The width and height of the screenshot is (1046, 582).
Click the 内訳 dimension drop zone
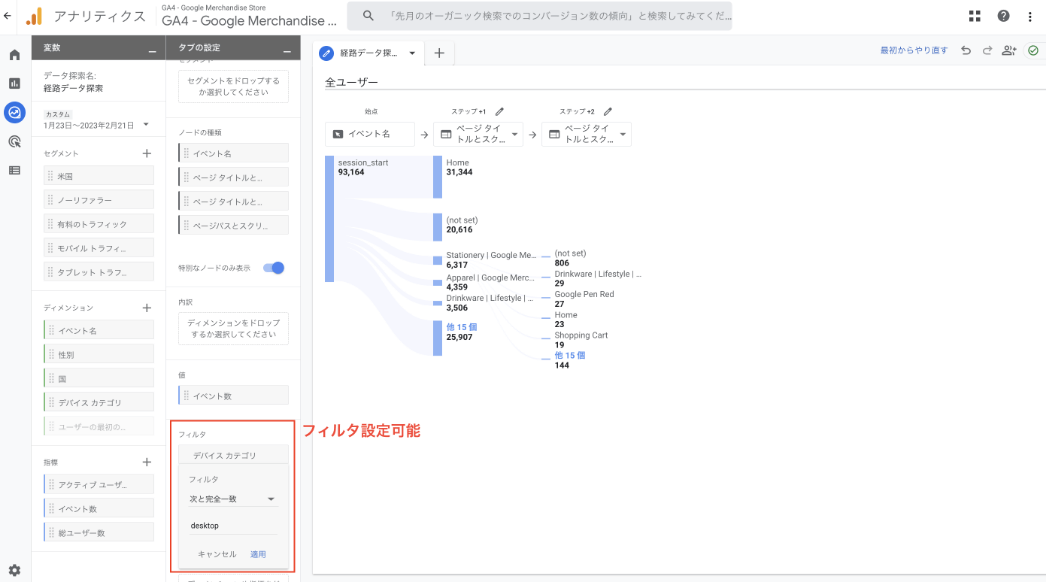[233, 328]
